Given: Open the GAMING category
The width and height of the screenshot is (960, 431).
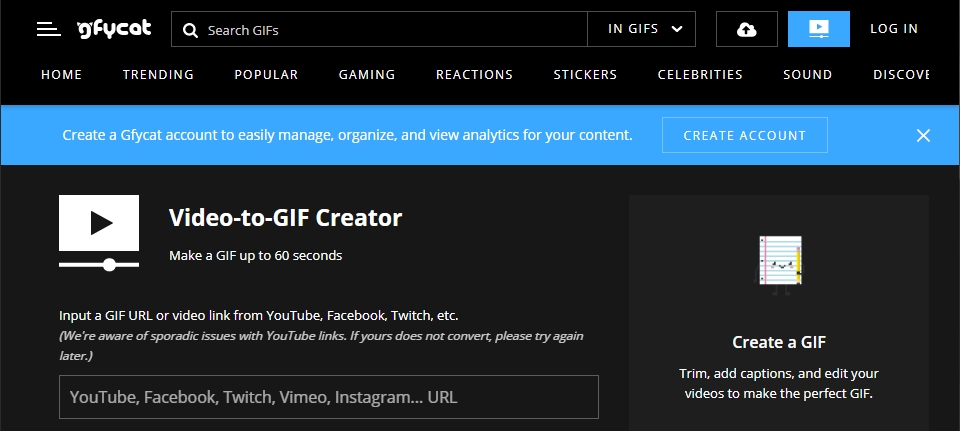Looking at the screenshot, I should (367, 75).
